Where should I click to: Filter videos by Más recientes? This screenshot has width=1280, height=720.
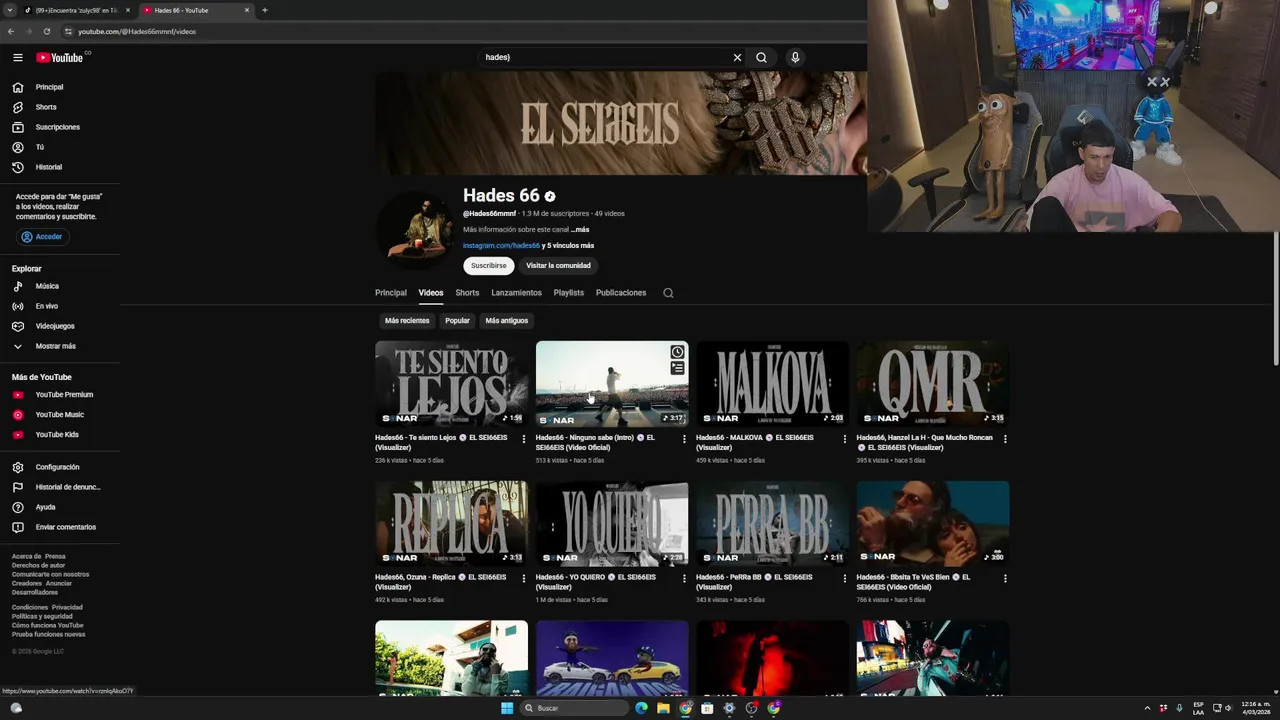click(x=407, y=321)
